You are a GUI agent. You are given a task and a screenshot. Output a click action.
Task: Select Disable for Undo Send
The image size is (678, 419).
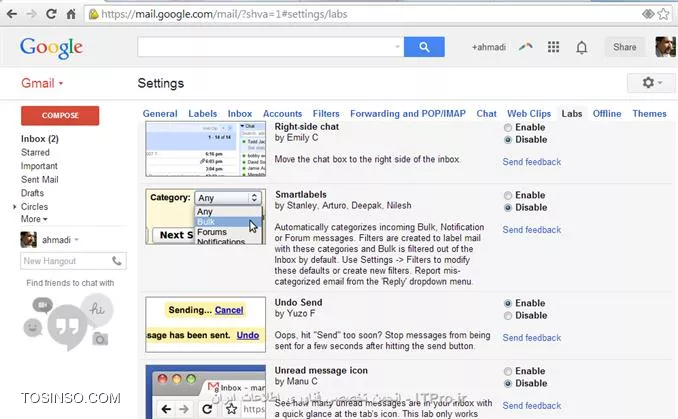coord(508,316)
